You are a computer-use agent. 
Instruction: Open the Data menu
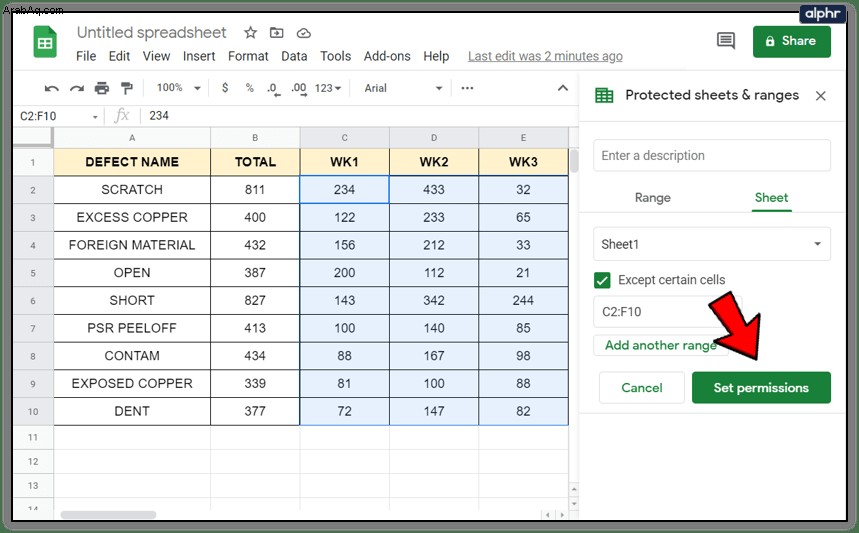tap(294, 56)
